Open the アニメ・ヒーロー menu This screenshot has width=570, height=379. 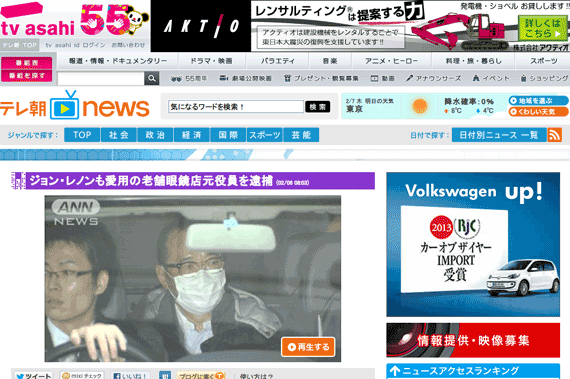coord(391,61)
